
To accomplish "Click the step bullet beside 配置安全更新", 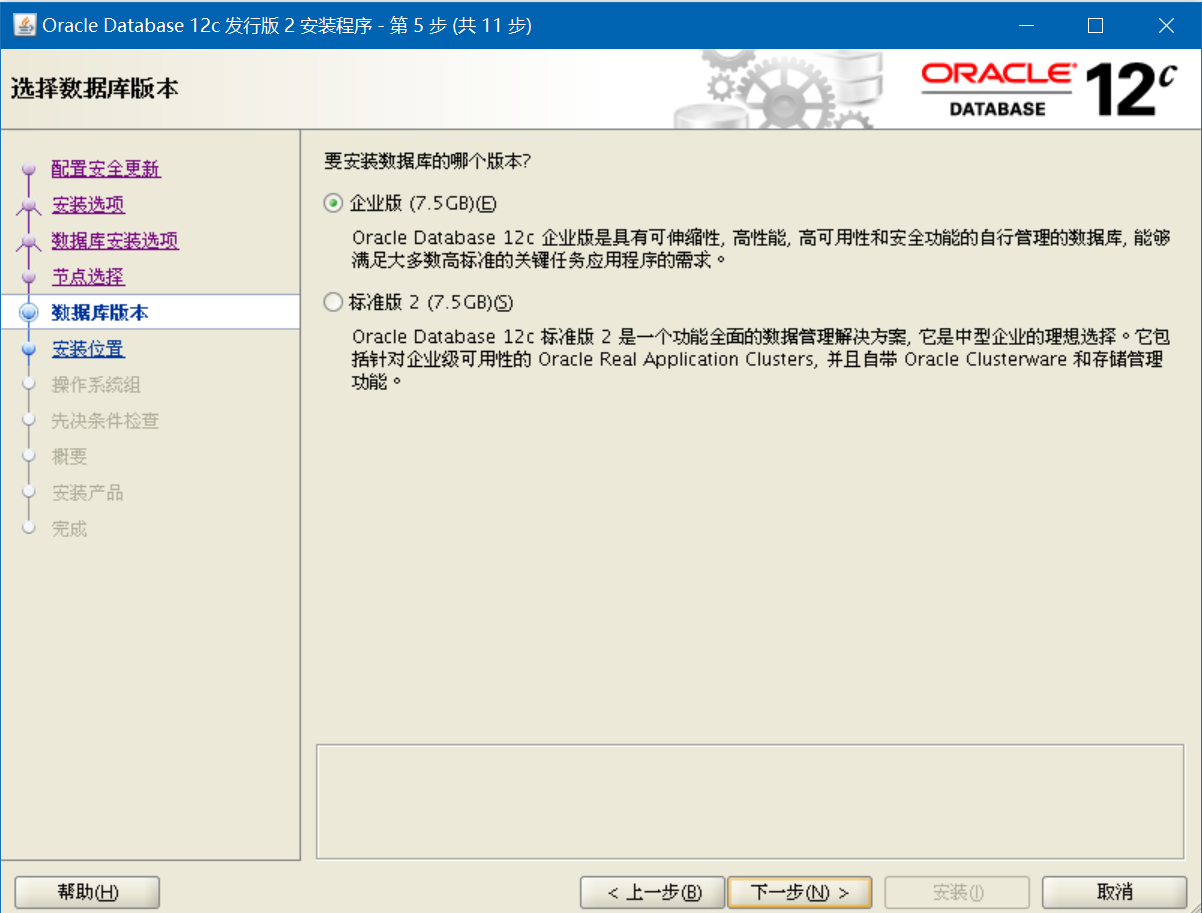I will [29, 170].
